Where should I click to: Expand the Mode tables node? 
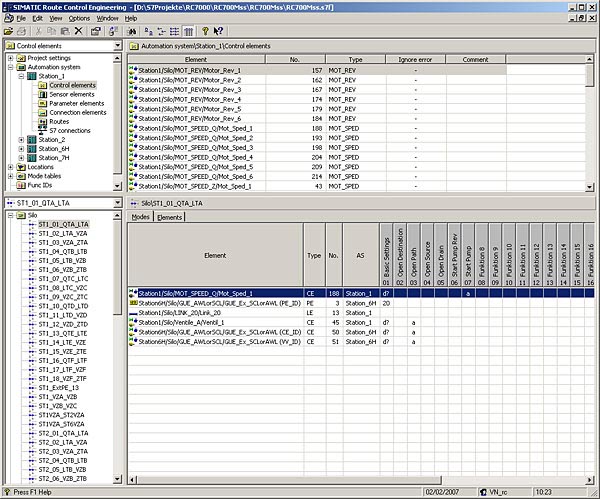click(x=10, y=176)
